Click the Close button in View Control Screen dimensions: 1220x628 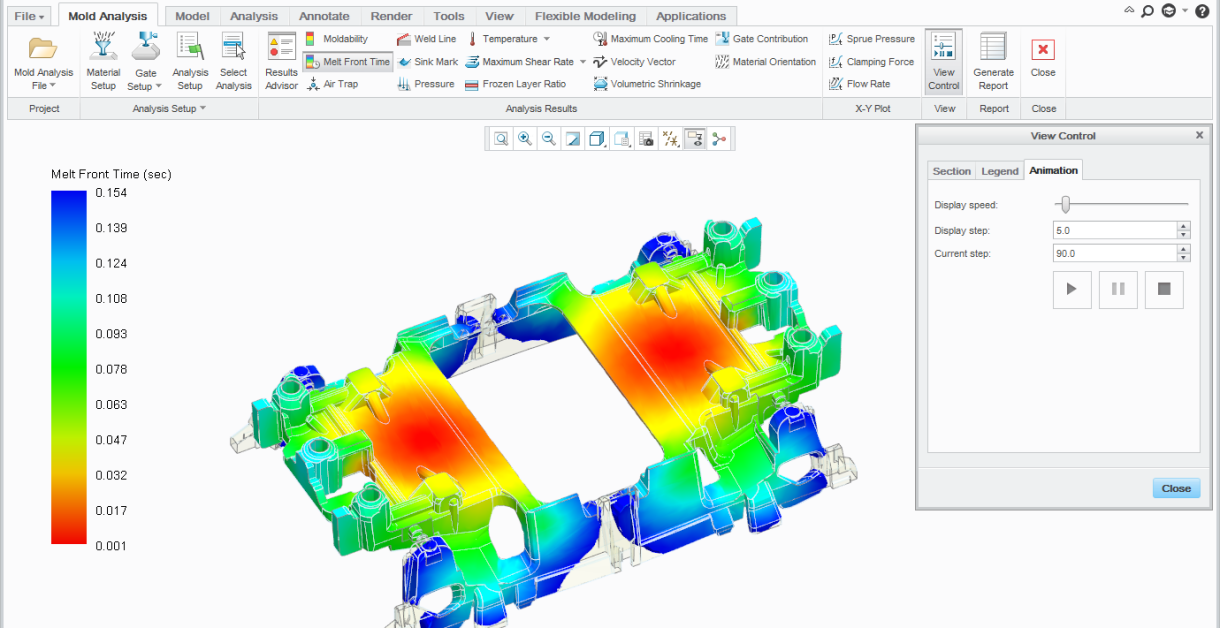click(x=1175, y=488)
